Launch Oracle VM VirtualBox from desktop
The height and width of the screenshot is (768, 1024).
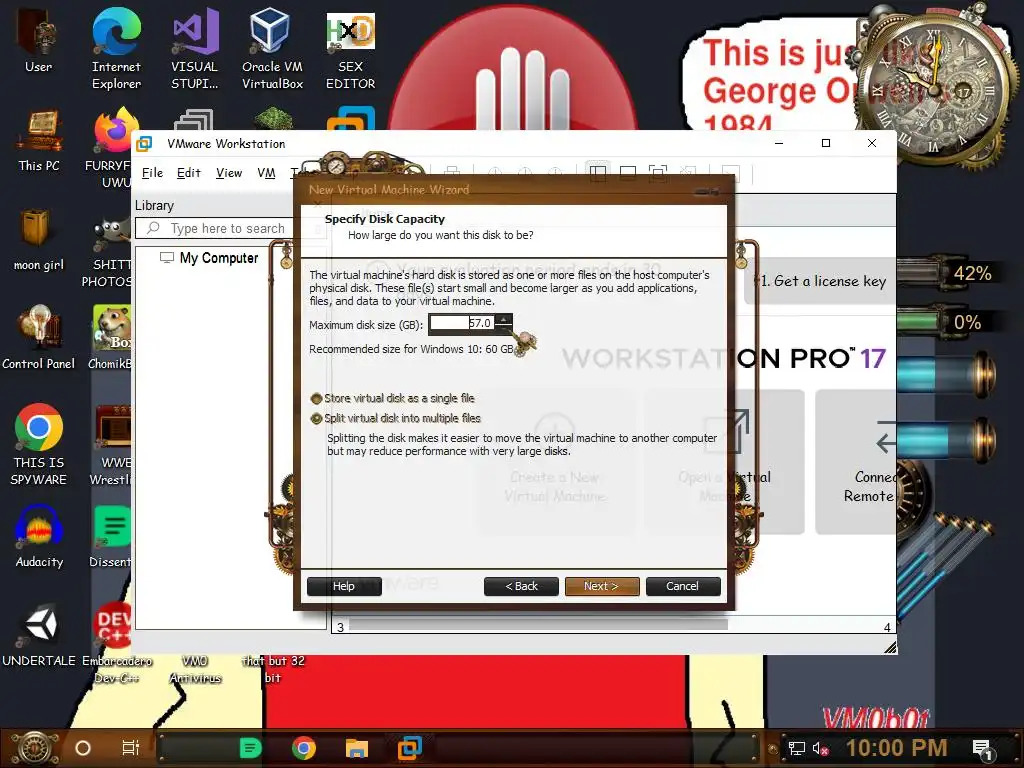click(x=272, y=47)
